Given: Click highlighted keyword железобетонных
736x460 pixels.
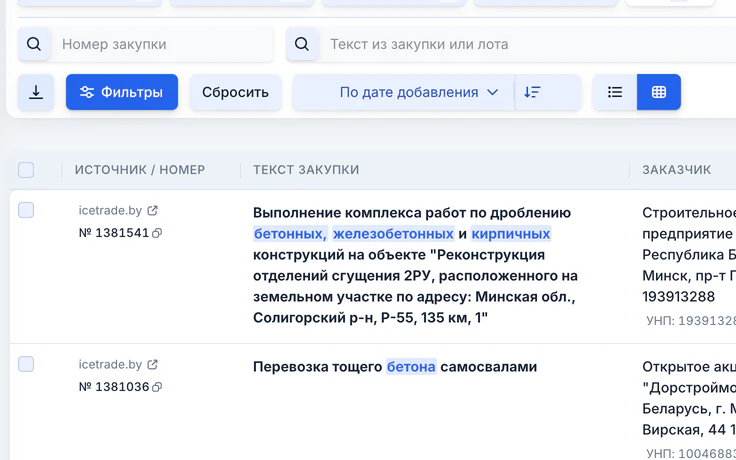Looking at the screenshot, I should (393, 233).
